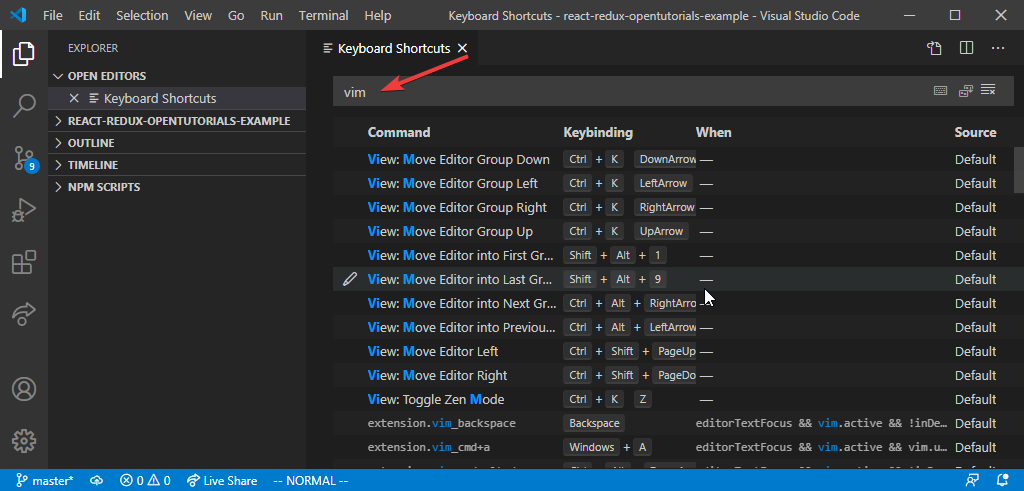Select View: Move Editor into First Group row

pos(673,255)
